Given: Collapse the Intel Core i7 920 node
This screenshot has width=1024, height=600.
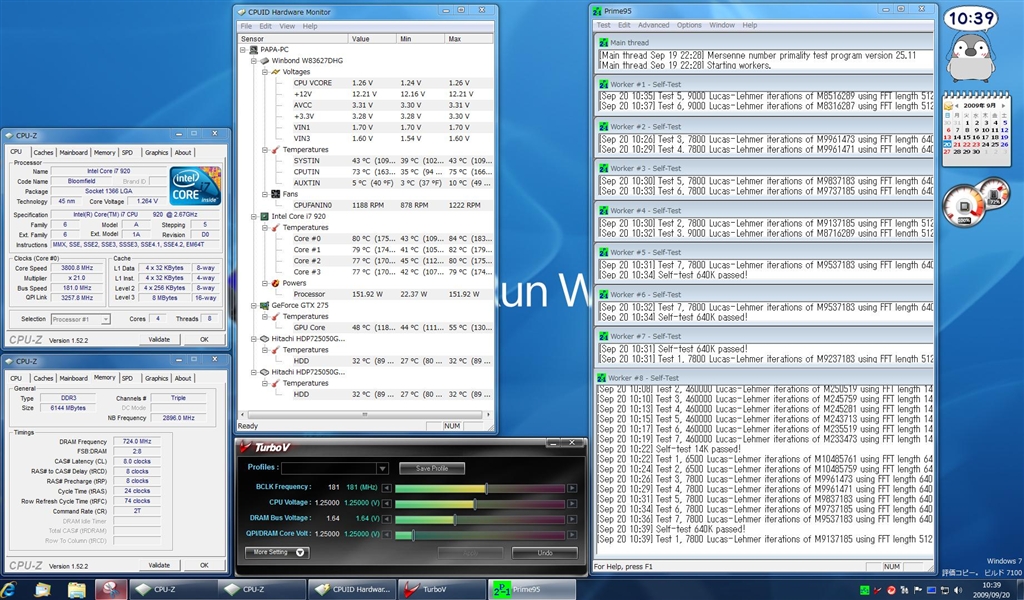Looking at the screenshot, I should (x=254, y=216).
